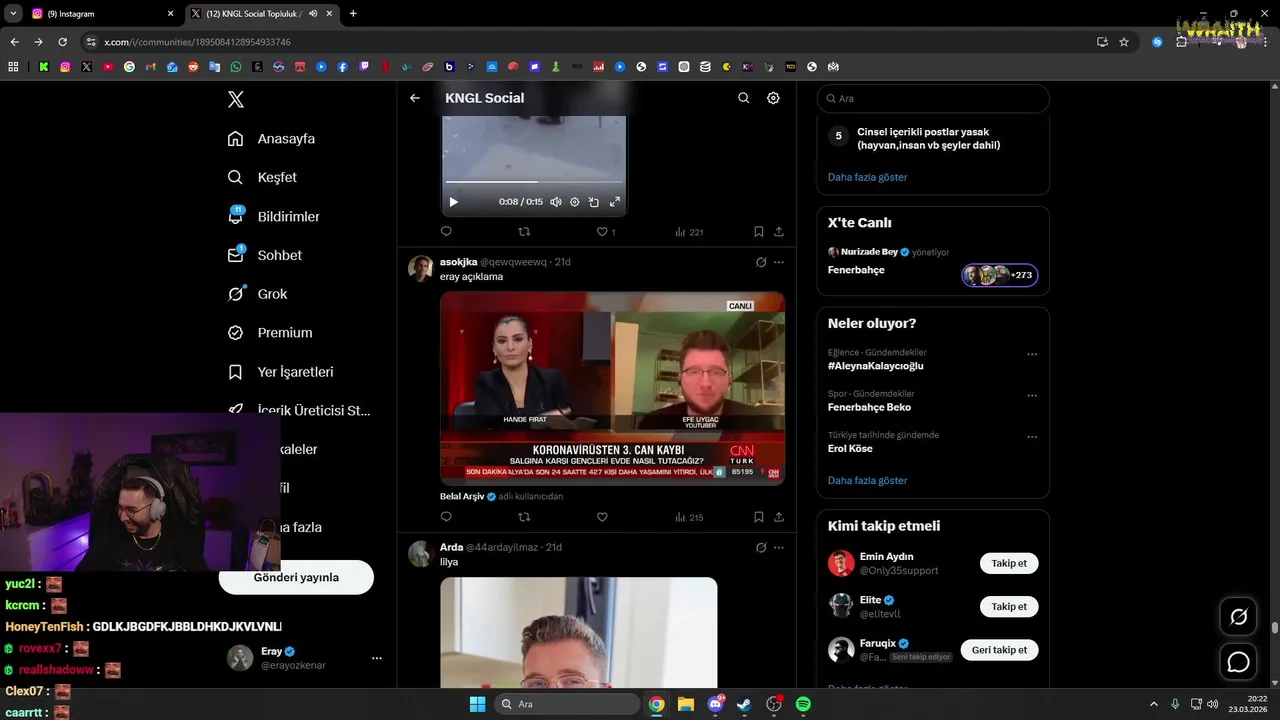Share the post with 221 views
The image size is (1280, 720).
click(778, 231)
